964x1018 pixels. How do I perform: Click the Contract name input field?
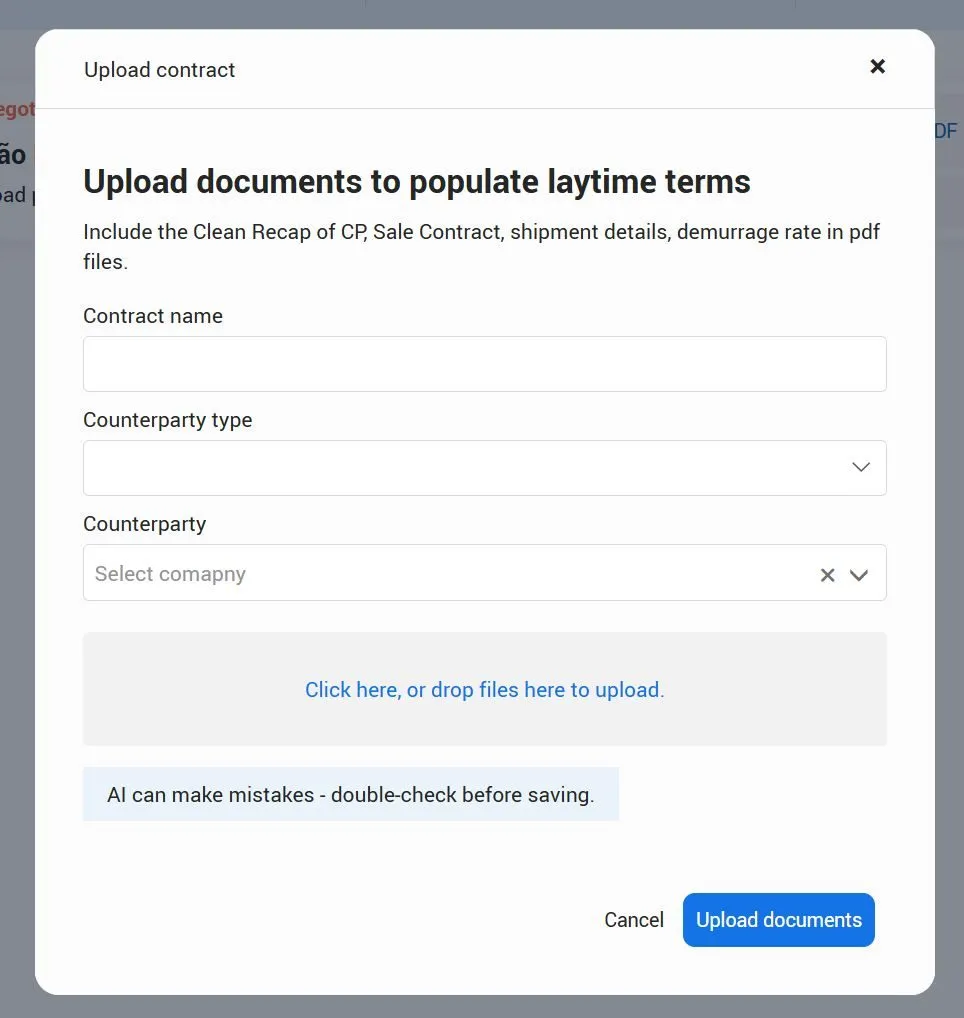(x=484, y=364)
